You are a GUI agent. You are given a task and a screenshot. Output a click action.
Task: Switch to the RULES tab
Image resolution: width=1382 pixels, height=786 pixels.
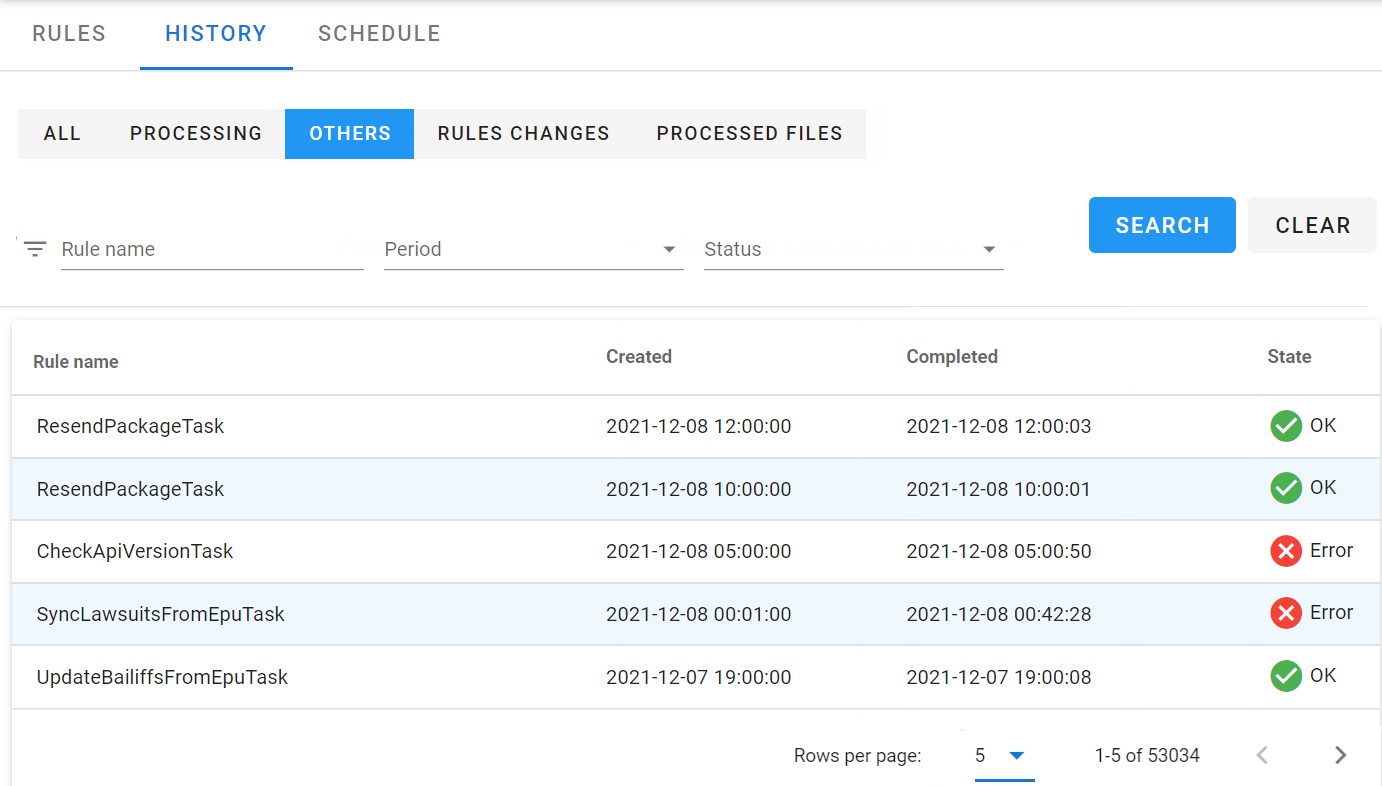coord(69,33)
